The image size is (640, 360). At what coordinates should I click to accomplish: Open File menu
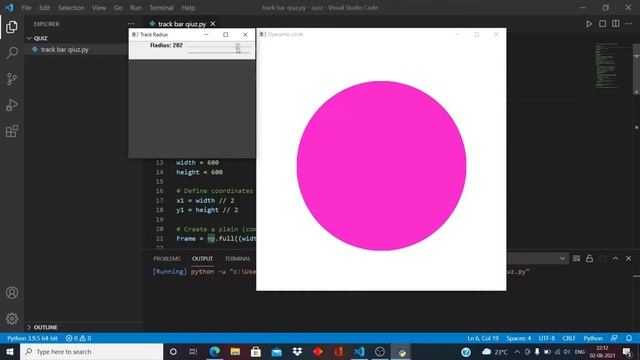click(26, 8)
